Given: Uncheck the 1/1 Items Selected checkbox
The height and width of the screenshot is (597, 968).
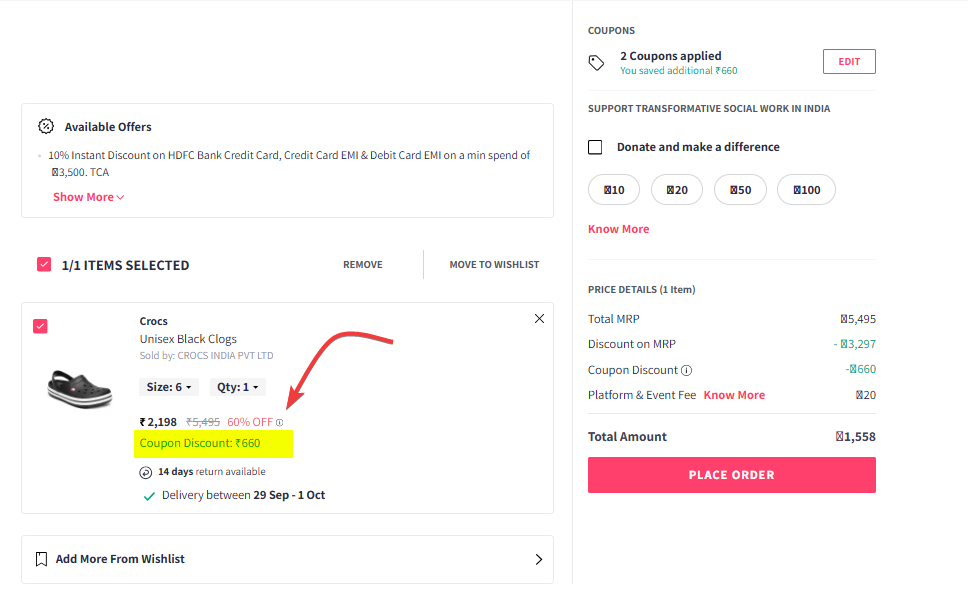Looking at the screenshot, I should click(x=44, y=265).
